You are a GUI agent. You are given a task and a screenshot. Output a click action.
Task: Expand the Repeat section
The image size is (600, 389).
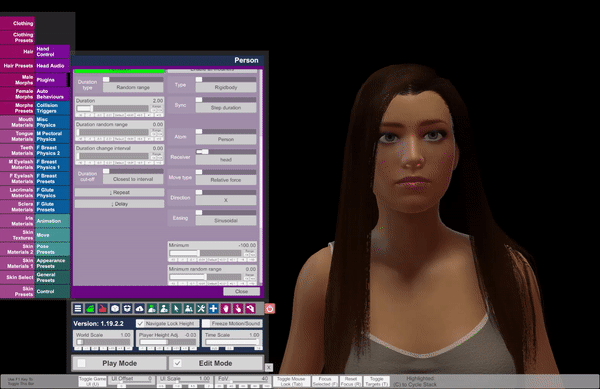tap(119, 192)
